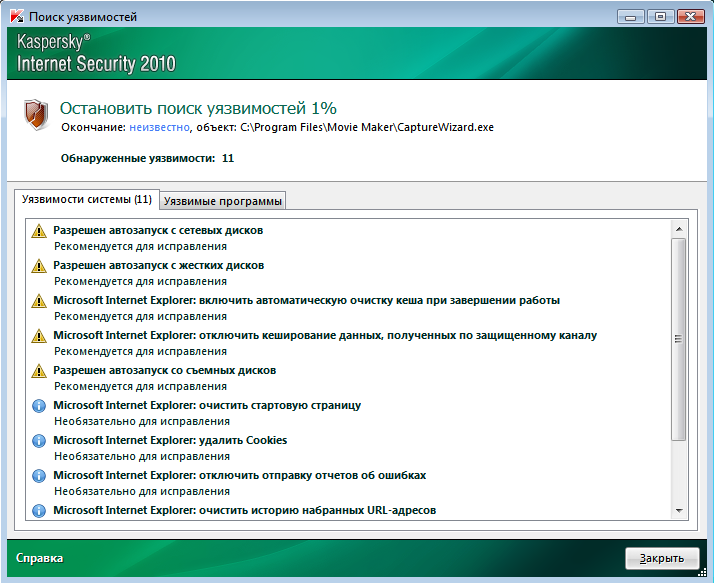The width and height of the screenshot is (714, 583).
Task: Switch to 'Уязвимости системы (11)' tab
Action: 87,199
